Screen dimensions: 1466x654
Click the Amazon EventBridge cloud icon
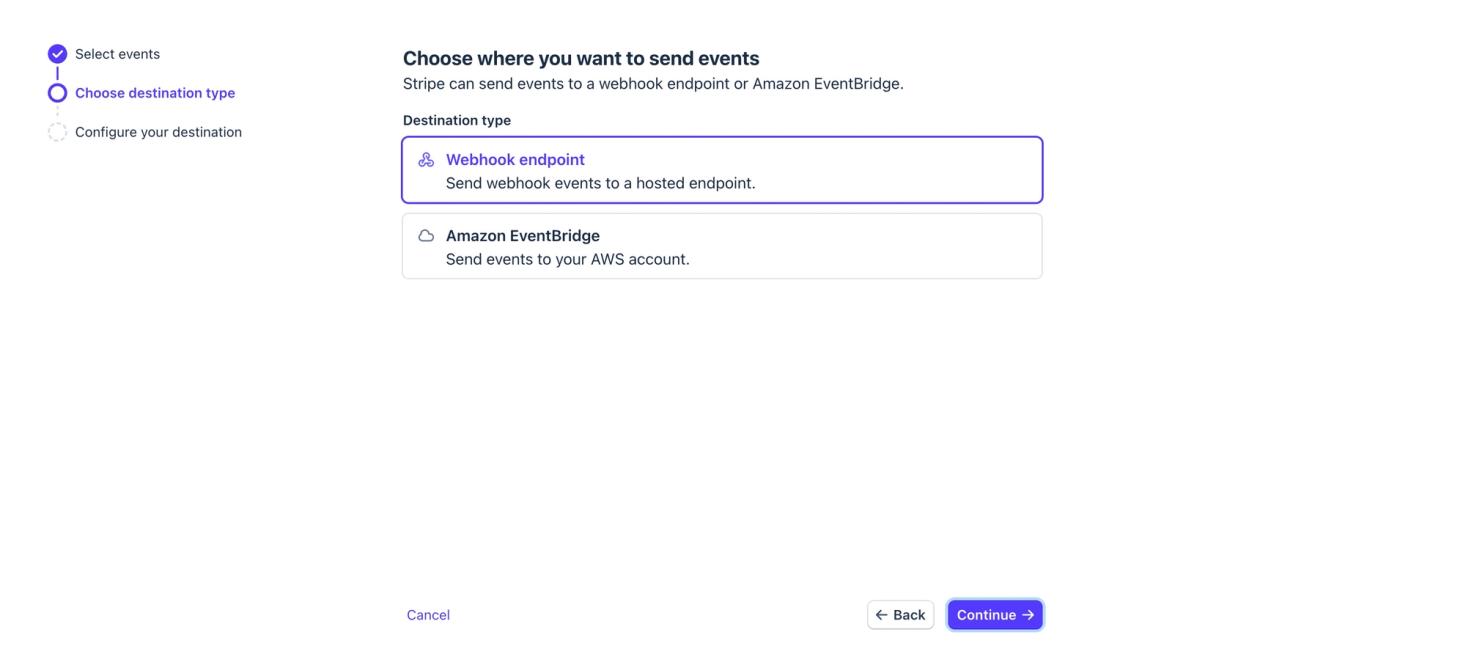point(426,236)
